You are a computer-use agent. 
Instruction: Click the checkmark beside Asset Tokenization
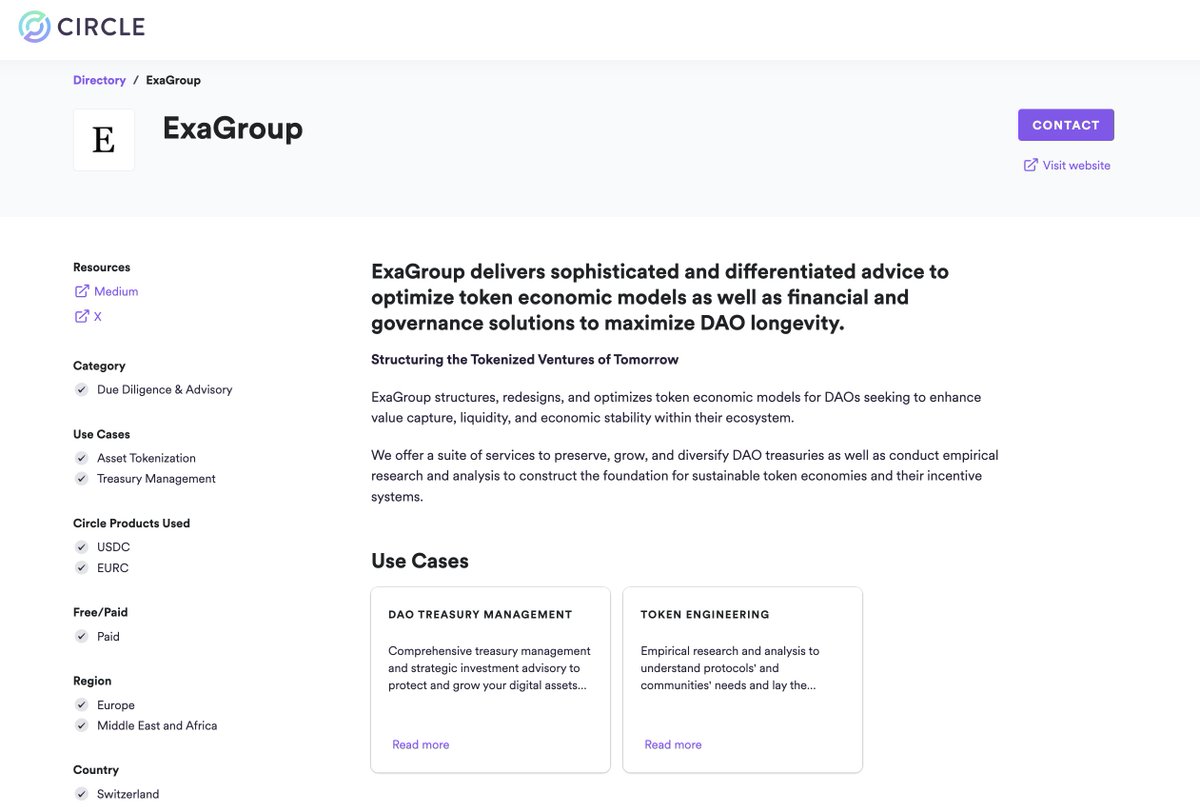81,458
